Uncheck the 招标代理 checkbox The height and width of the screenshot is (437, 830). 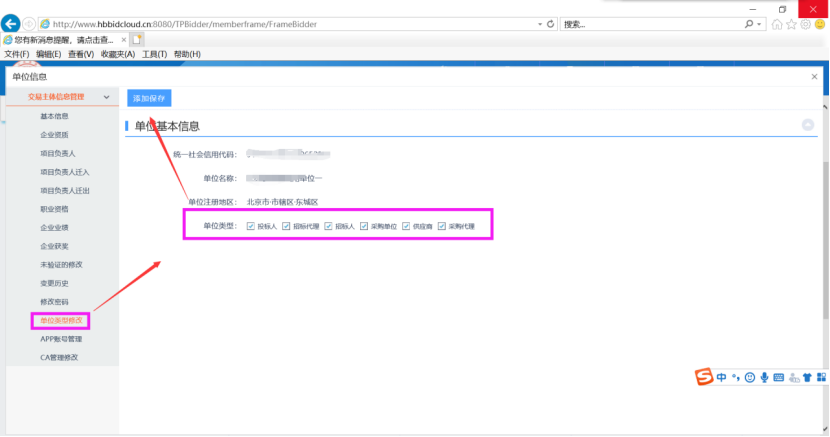pyautogui.click(x=286, y=227)
